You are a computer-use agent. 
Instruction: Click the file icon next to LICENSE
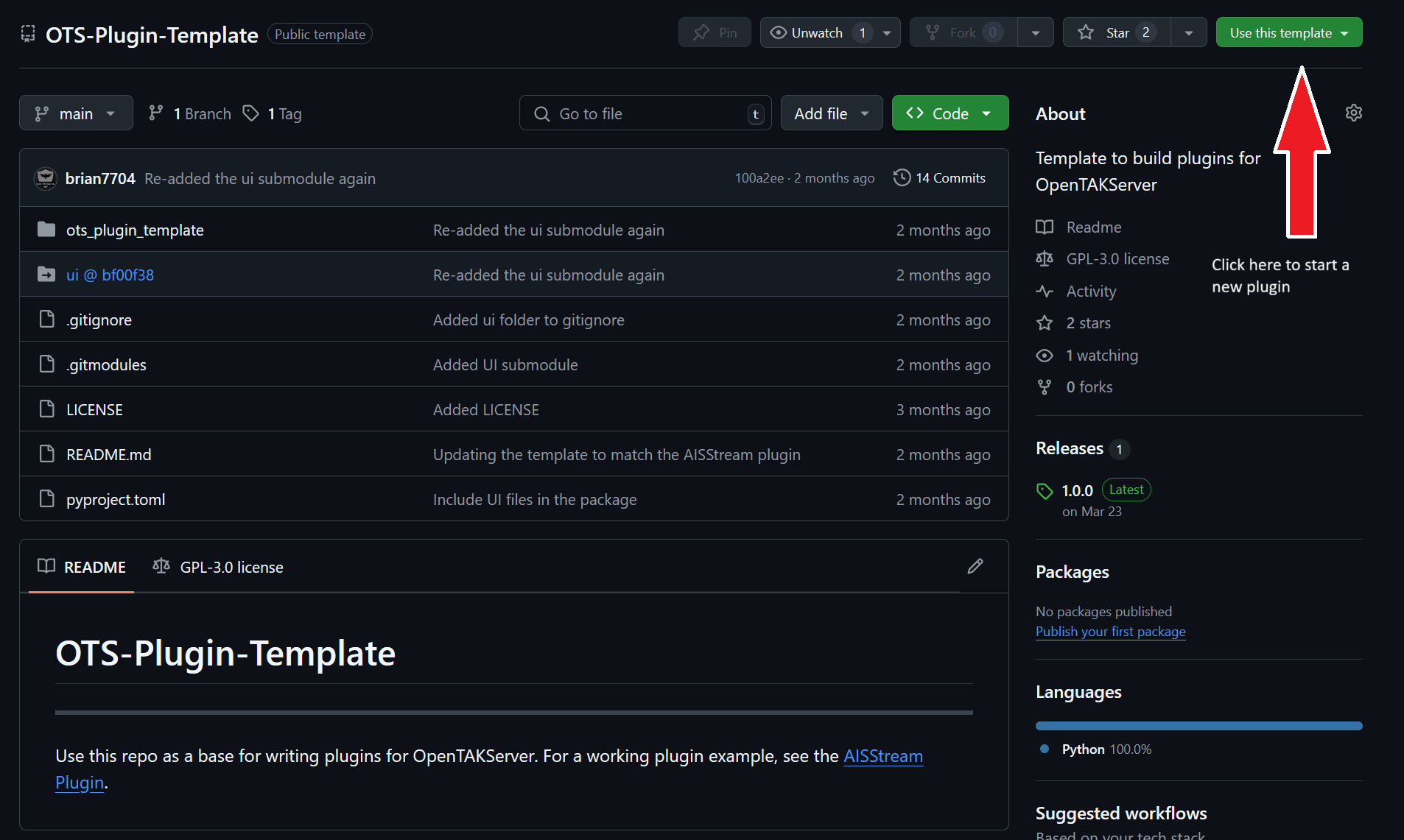pos(46,409)
